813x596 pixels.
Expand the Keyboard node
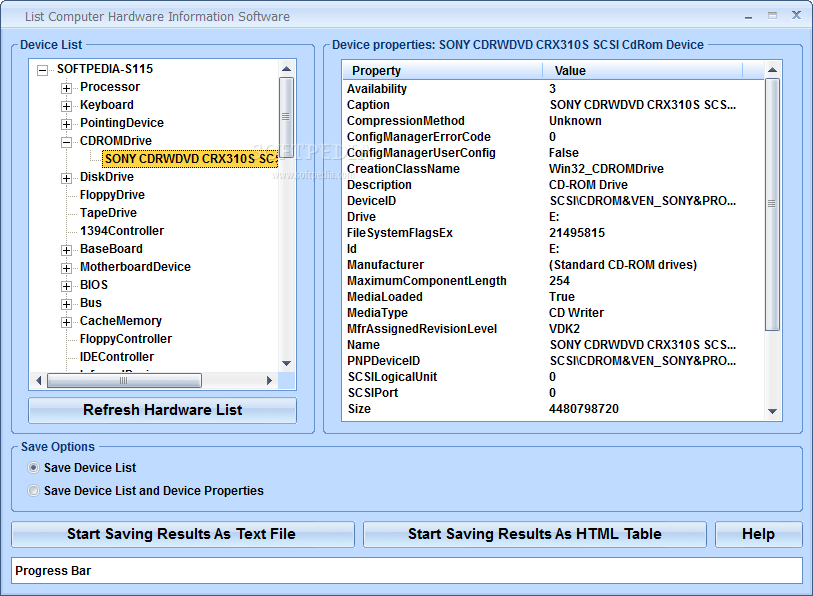(66, 104)
